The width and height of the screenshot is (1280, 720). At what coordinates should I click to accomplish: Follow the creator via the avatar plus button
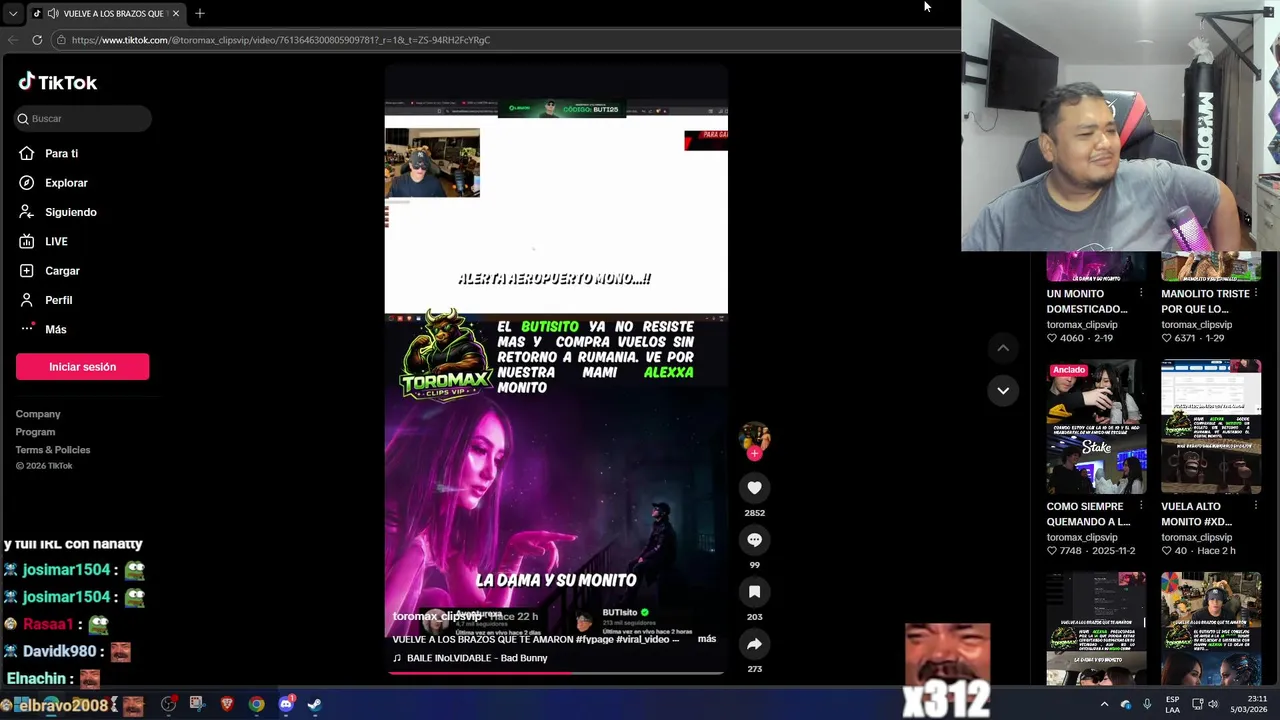754,454
